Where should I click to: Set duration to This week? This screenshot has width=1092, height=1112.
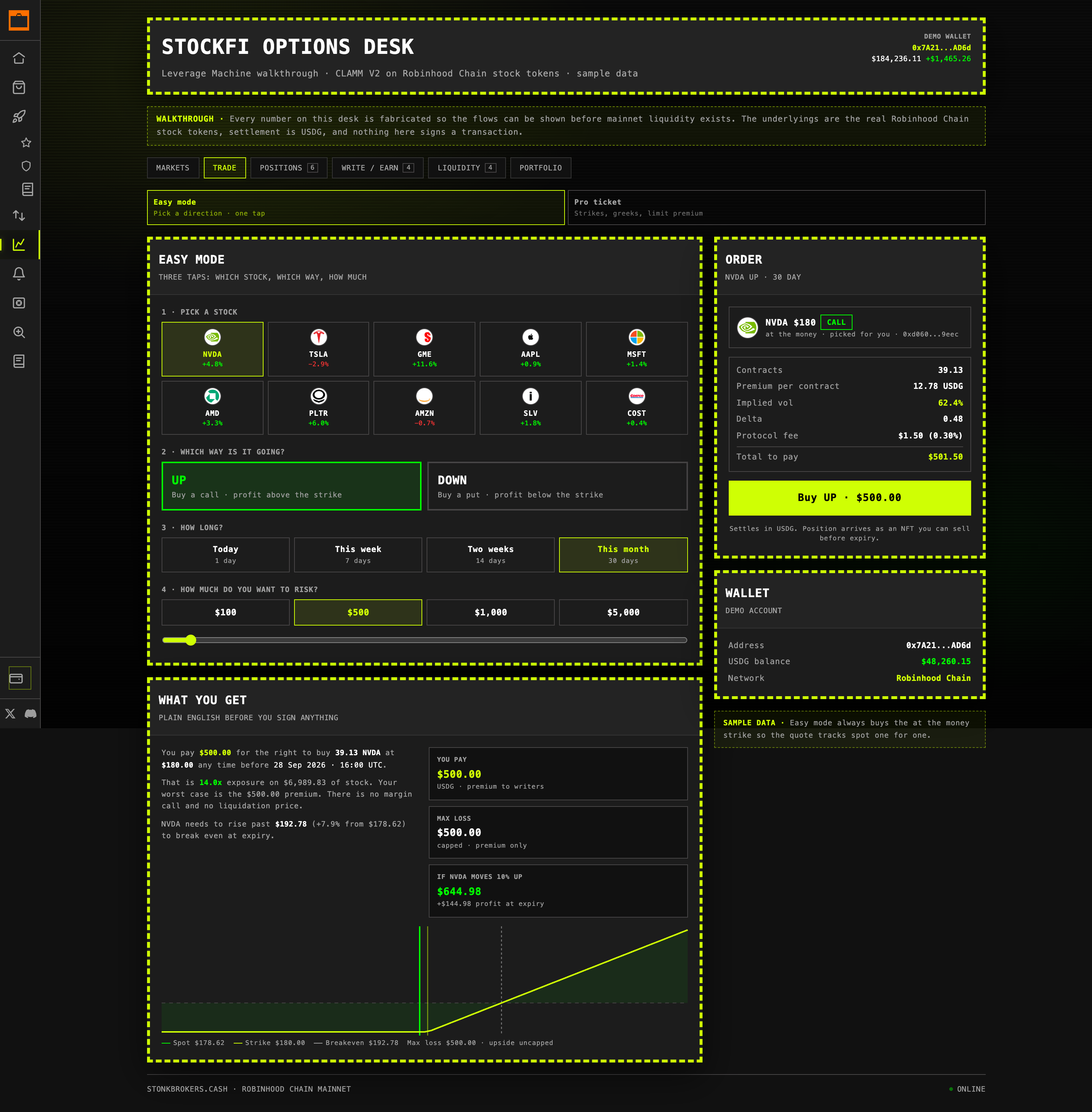pyautogui.click(x=358, y=555)
